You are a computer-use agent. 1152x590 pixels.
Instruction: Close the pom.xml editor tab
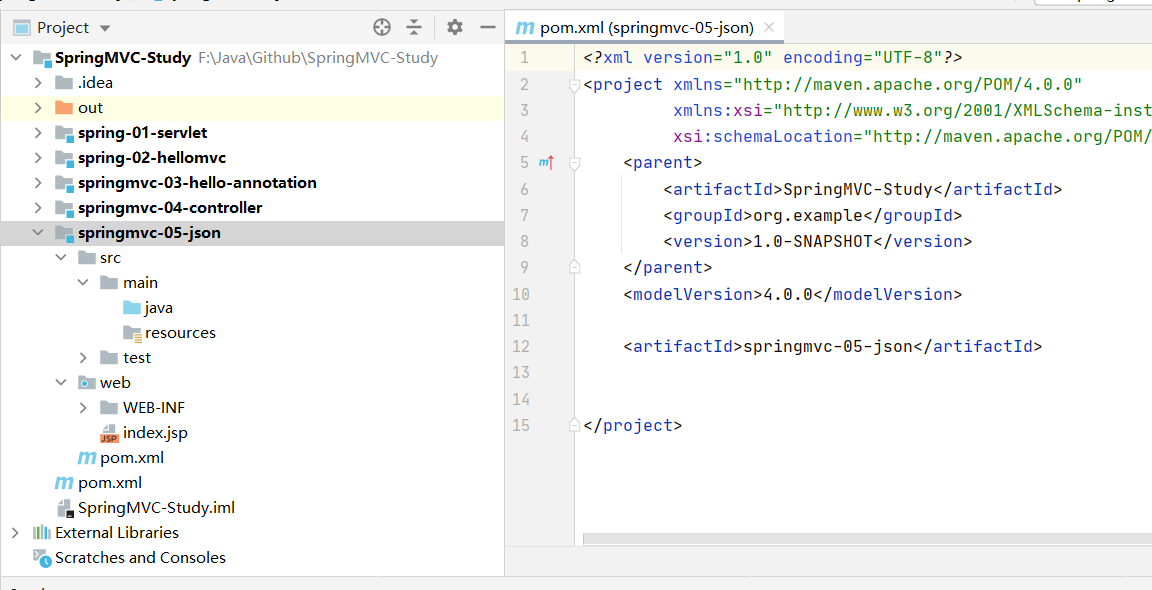click(x=768, y=28)
